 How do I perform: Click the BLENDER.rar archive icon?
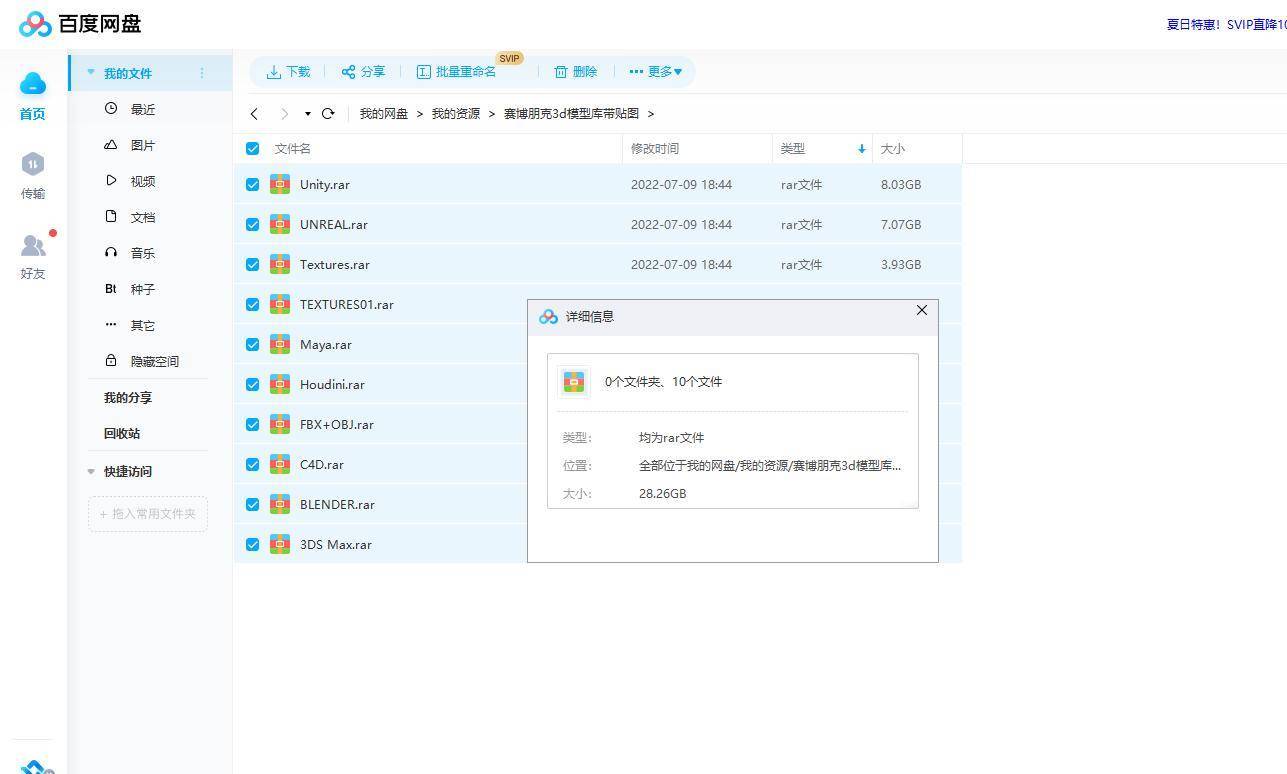[x=280, y=504]
